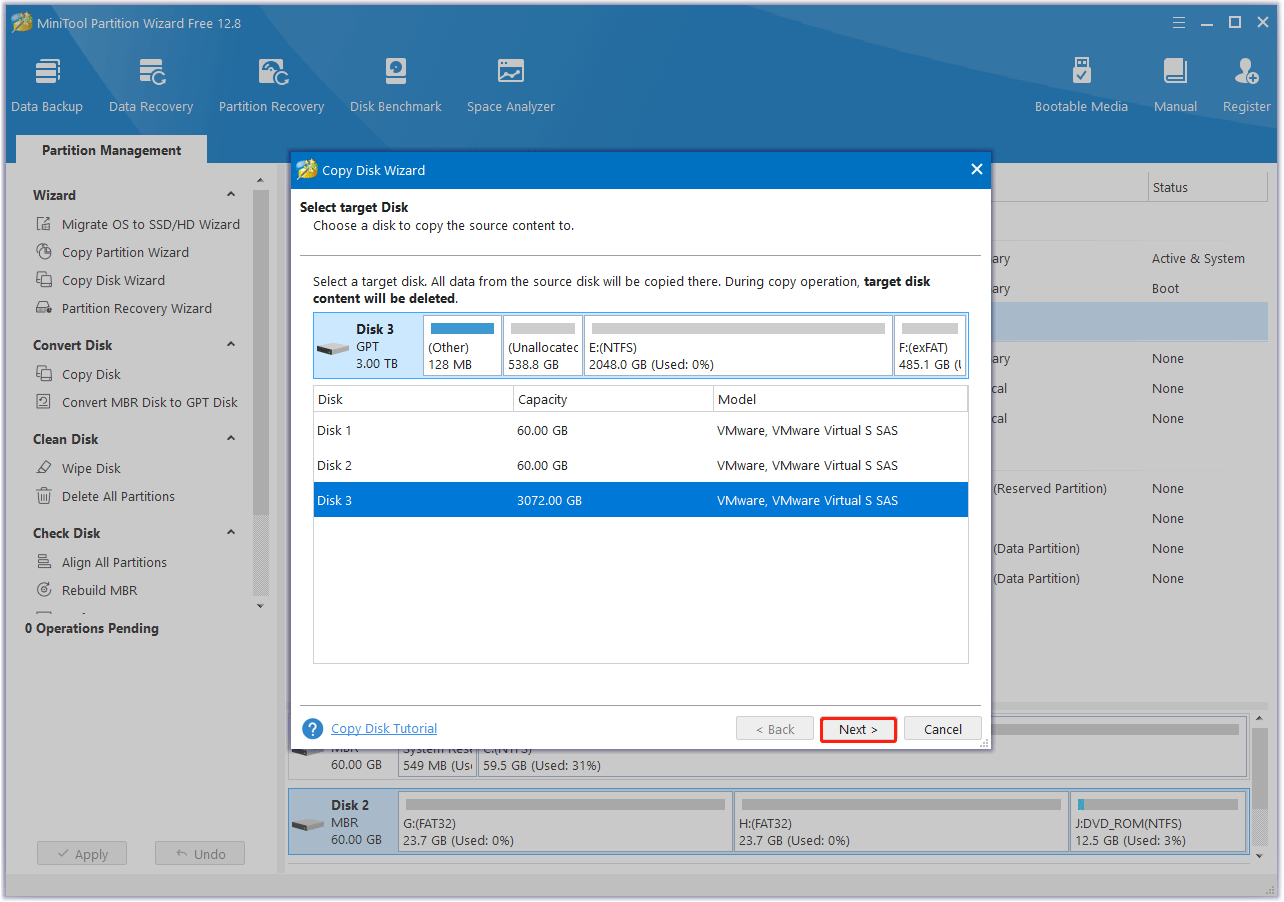Launch Data Recovery
Screen dimensions: 1284x902
tap(150, 82)
